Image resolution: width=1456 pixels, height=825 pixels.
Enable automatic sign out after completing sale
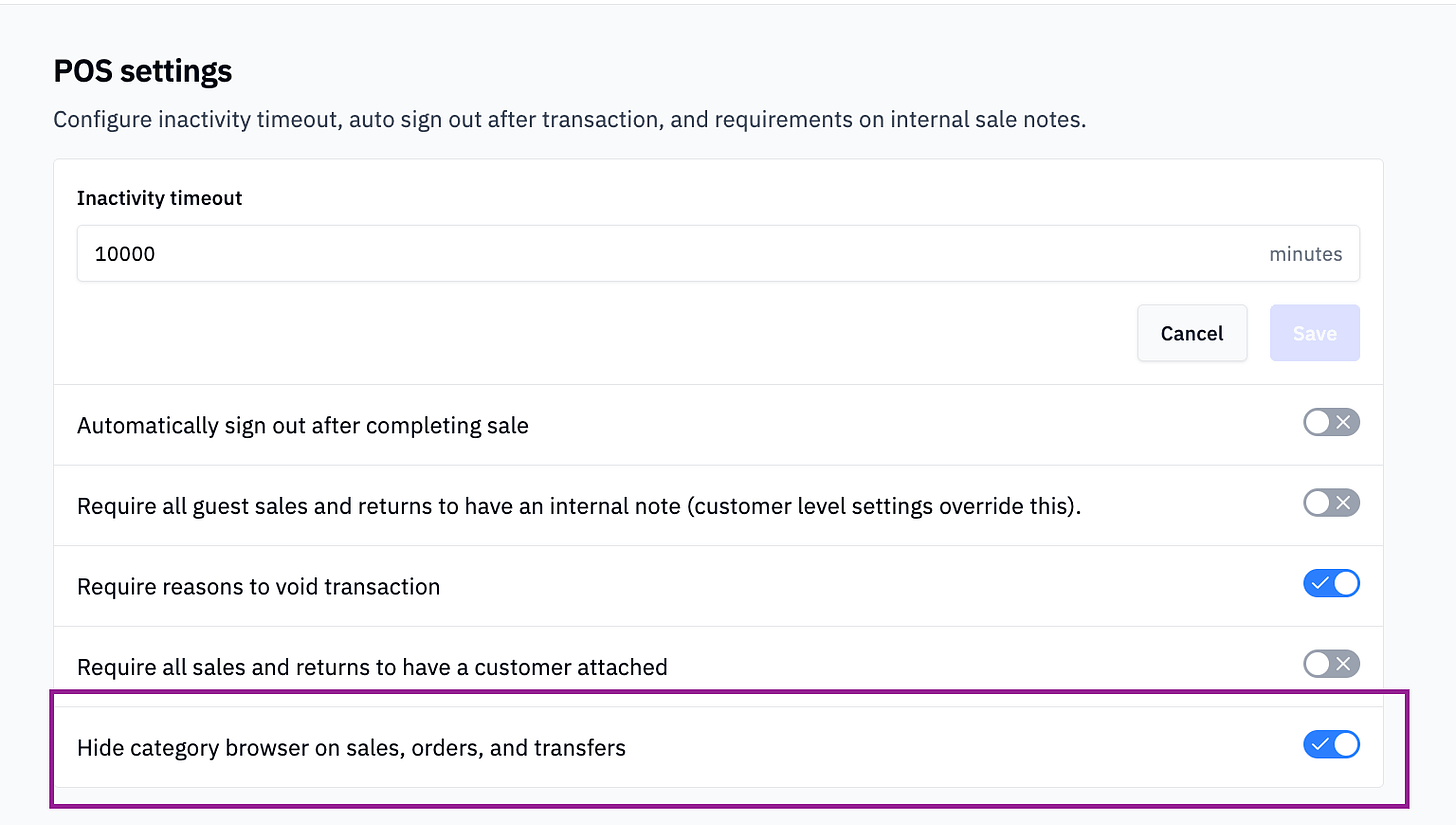pyautogui.click(x=1331, y=423)
